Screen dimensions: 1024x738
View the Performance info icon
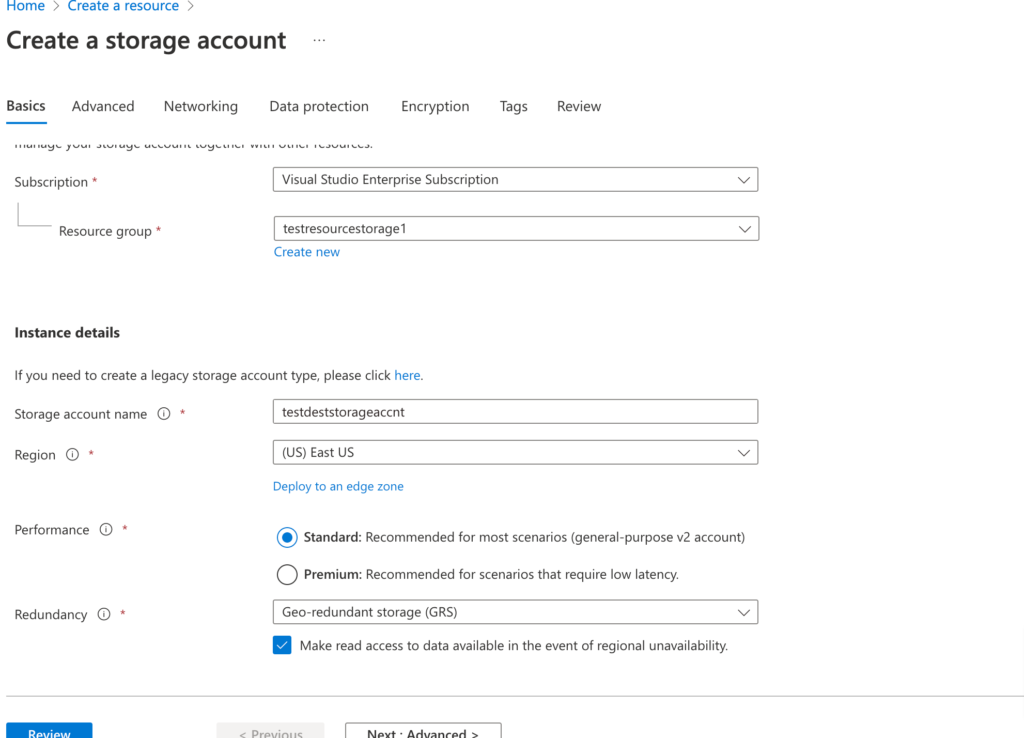[x=105, y=530]
